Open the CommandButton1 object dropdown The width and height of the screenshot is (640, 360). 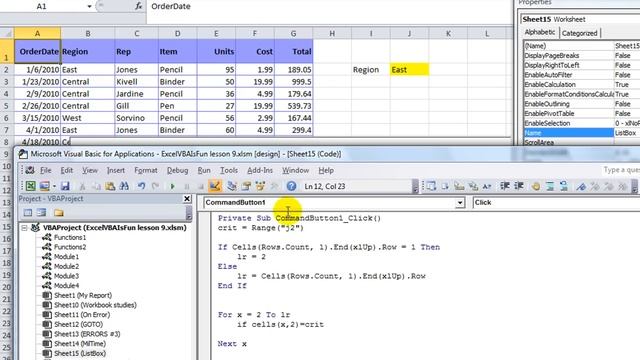click(x=460, y=202)
